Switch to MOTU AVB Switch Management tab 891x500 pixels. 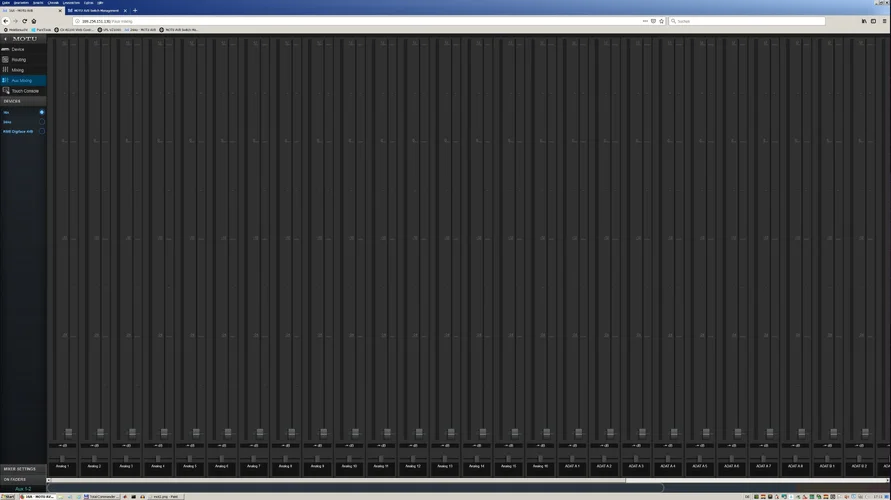click(x=97, y=10)
